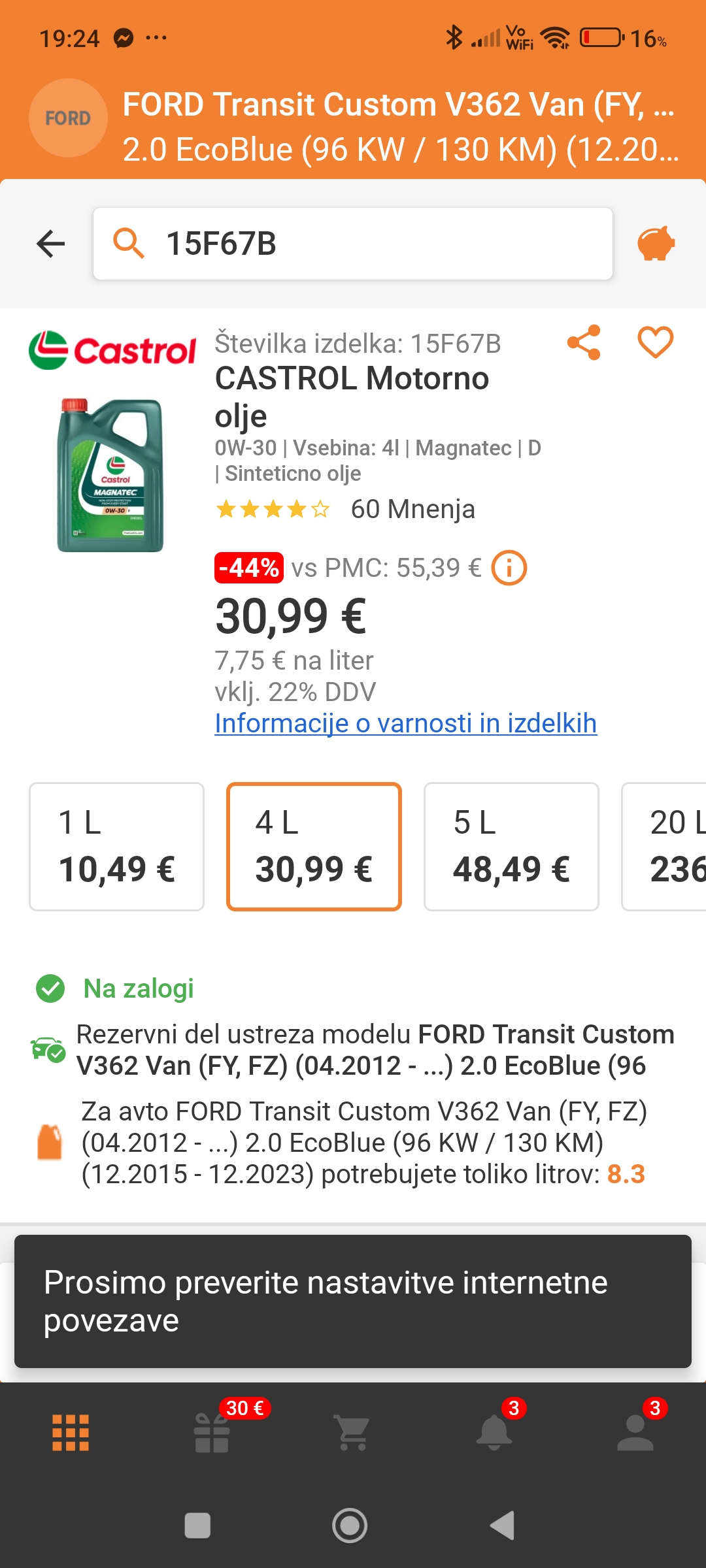This screenshot has height=1568, width=706.
Task: Open Castrol Magnatec product image
Action: (110, 475)
